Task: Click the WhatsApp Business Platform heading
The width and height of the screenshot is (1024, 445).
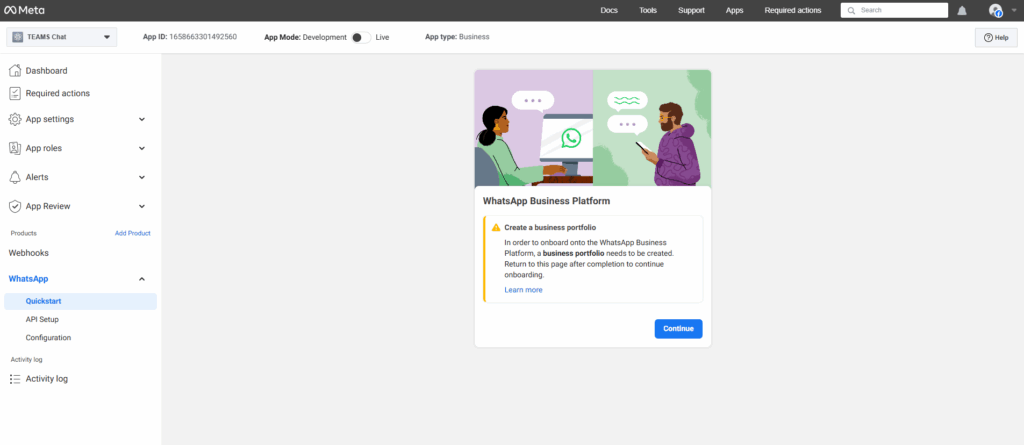Action: (547, 201)
